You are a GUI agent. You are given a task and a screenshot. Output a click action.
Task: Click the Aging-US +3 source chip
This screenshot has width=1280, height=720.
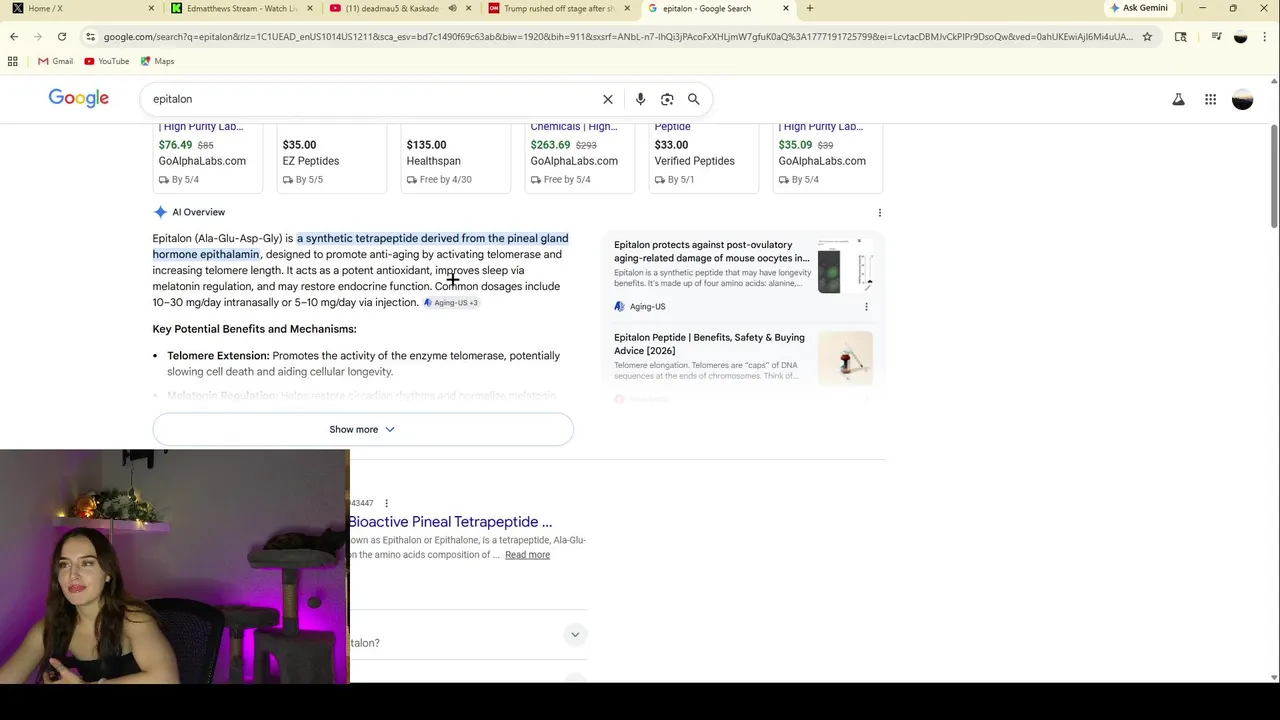point(451,302)
